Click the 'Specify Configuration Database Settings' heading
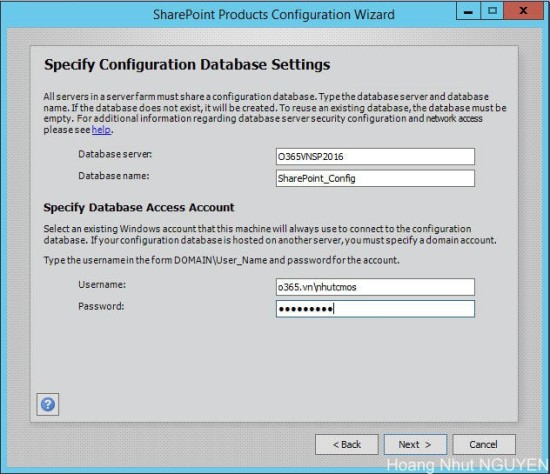The width and height of the screenshot is (550, 474). (187, 65)
